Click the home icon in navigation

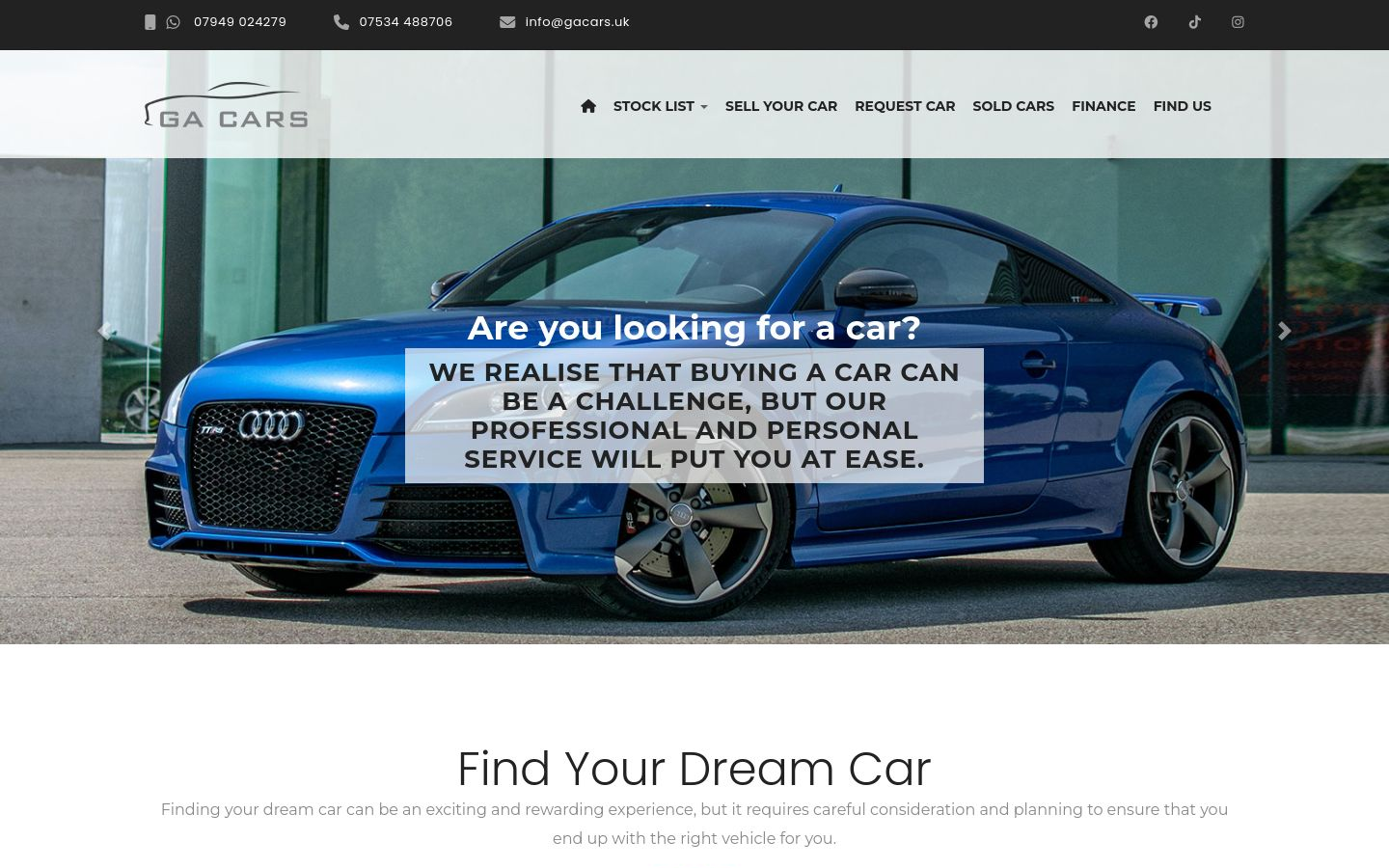(588, 106)
